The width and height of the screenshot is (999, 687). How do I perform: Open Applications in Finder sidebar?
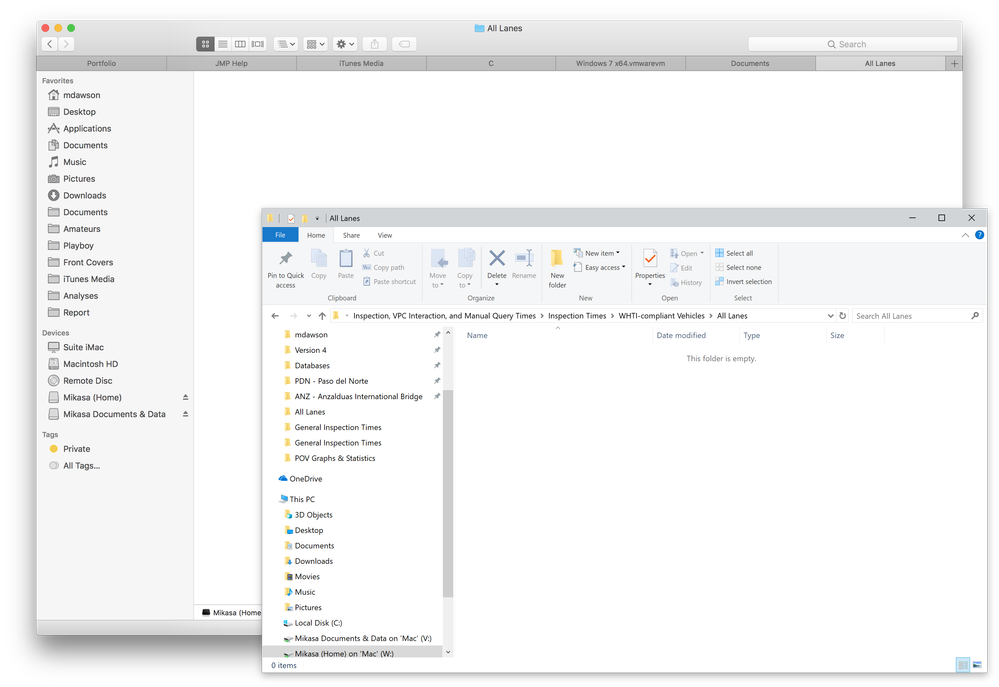coord(87,128)
